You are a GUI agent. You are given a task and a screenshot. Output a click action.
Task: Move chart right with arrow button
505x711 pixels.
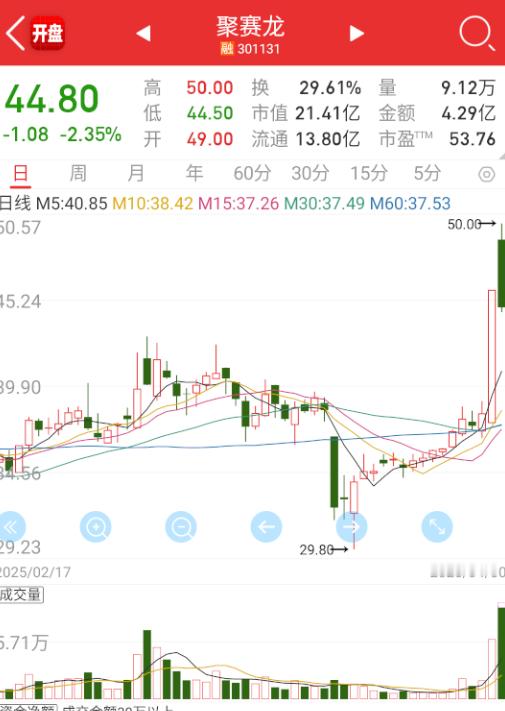click(x=351, y=527)
